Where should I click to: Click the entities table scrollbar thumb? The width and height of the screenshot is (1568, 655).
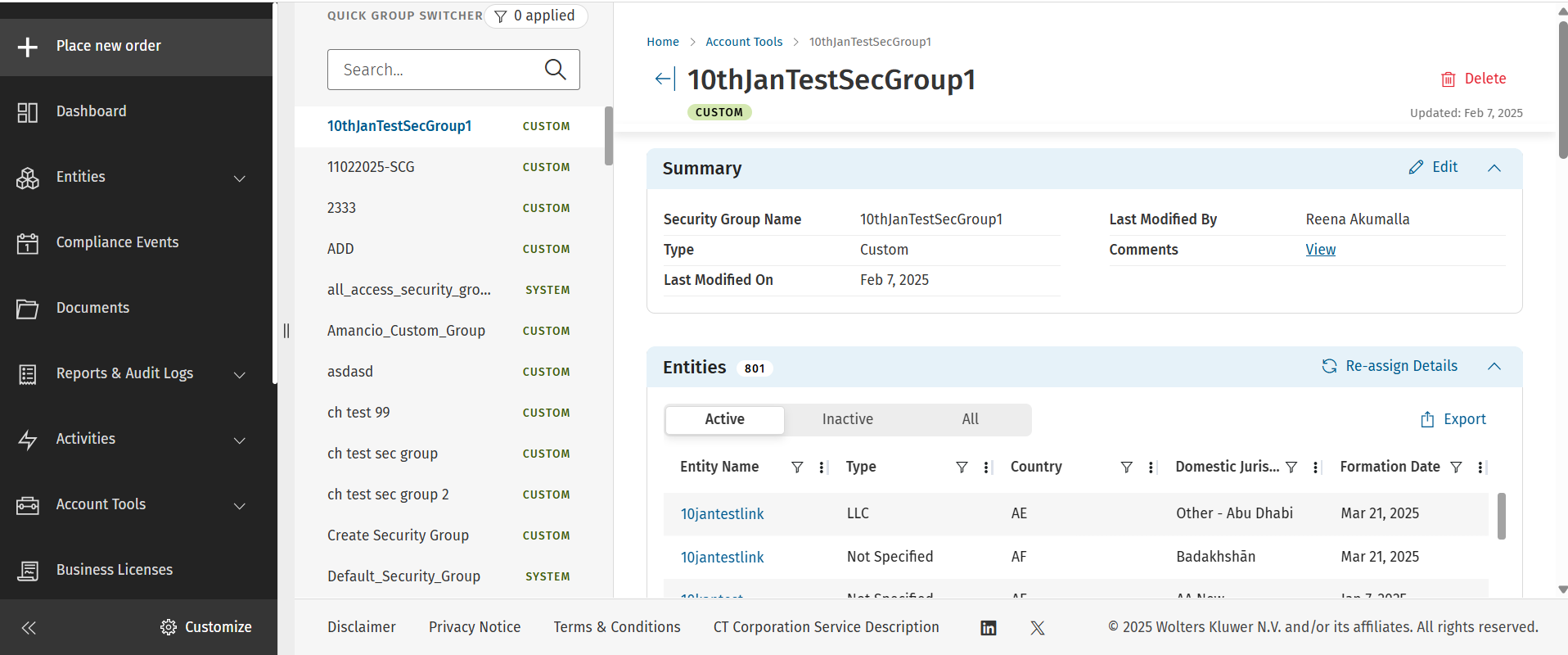[1502, 516]
